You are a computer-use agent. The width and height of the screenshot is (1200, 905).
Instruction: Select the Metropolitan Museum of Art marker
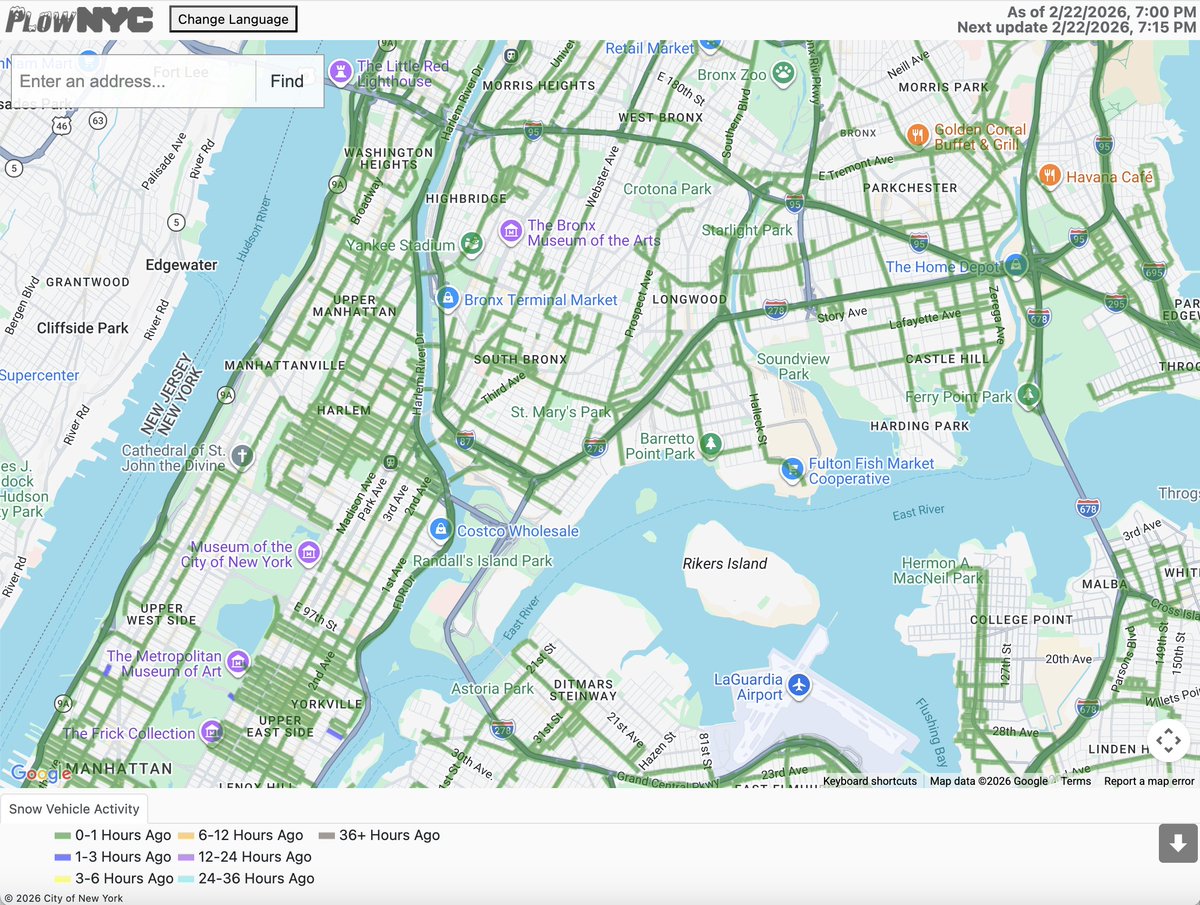[x=238, y=662]
